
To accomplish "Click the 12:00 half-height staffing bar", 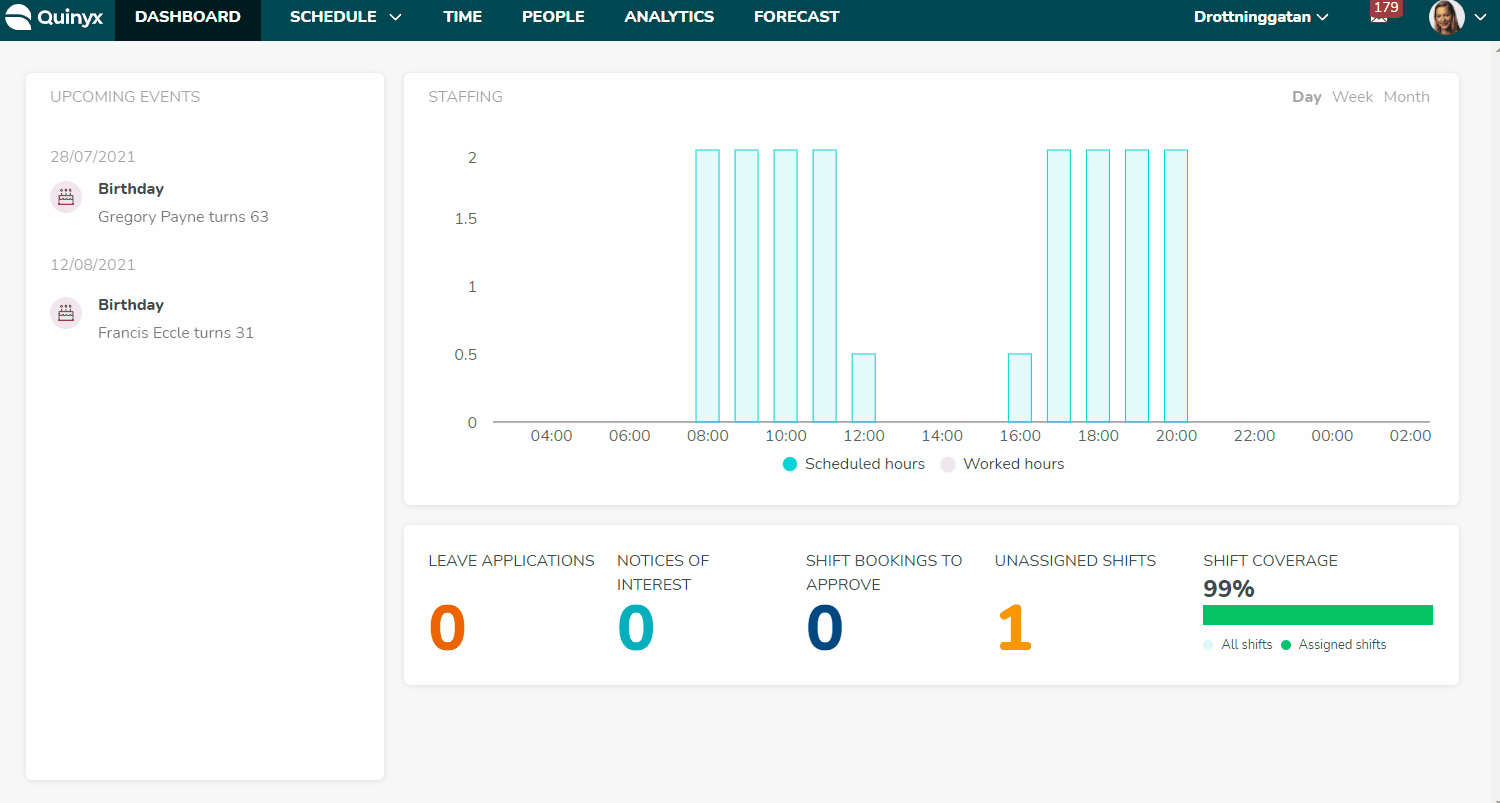I will (863, 388).
